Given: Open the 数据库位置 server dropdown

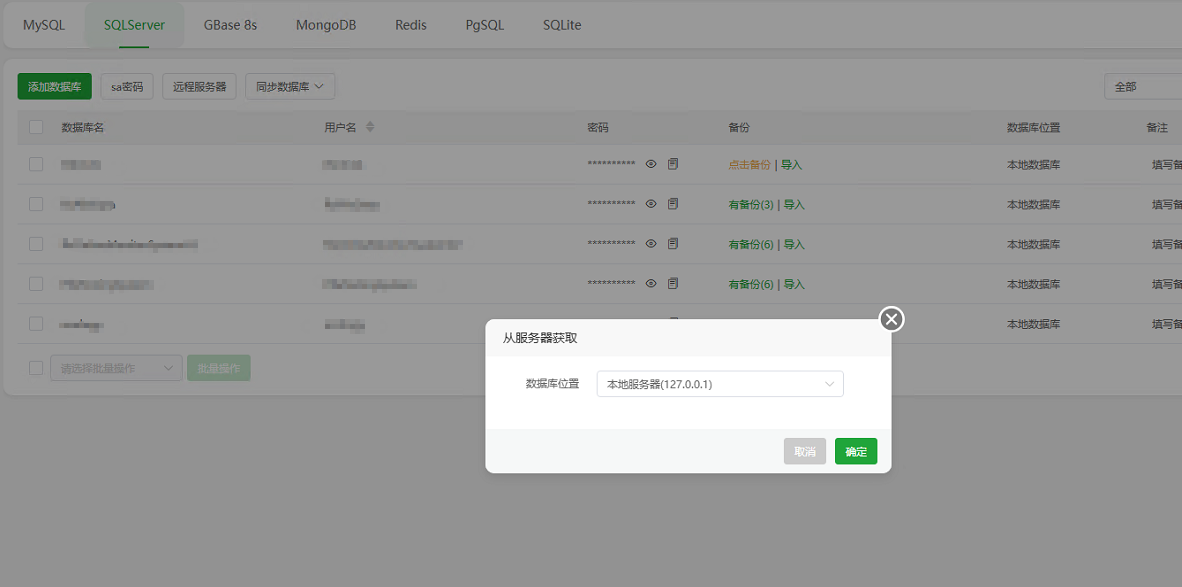Looking at the screenshot, I should [x=719, y=383].
